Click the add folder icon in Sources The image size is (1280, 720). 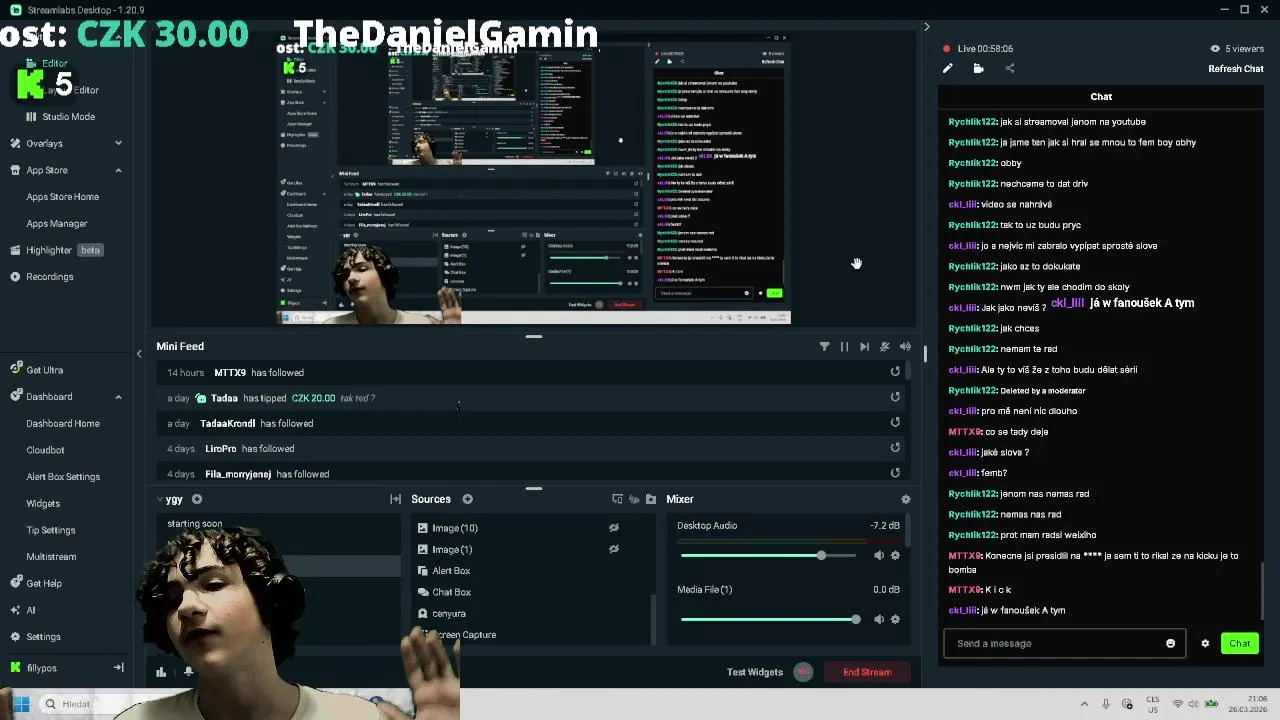(x=651, y=499)
